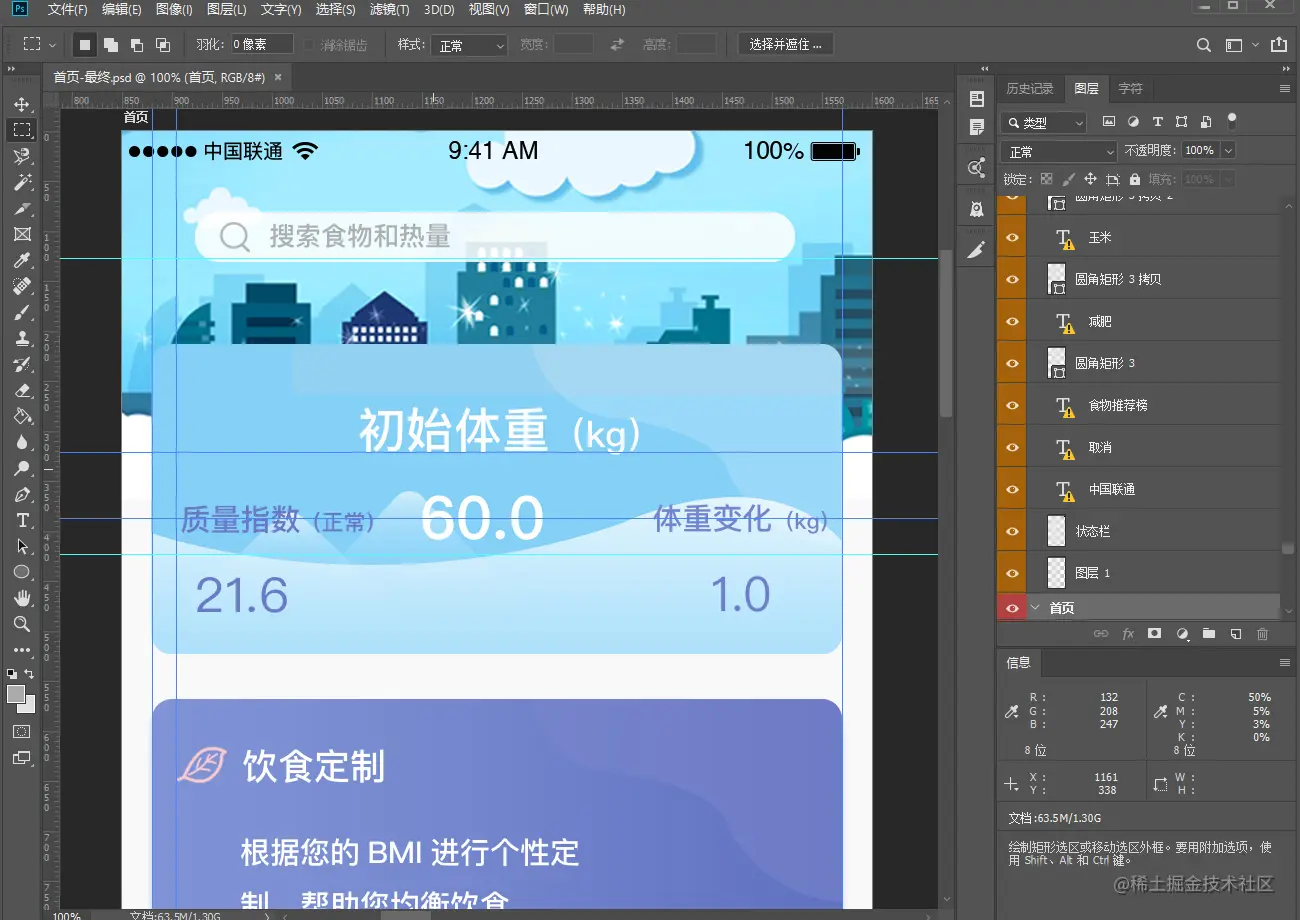The width and height of the screenshot is (1300, 920).
Task: Select the Eyedropper tool
Action: point(22,261)
